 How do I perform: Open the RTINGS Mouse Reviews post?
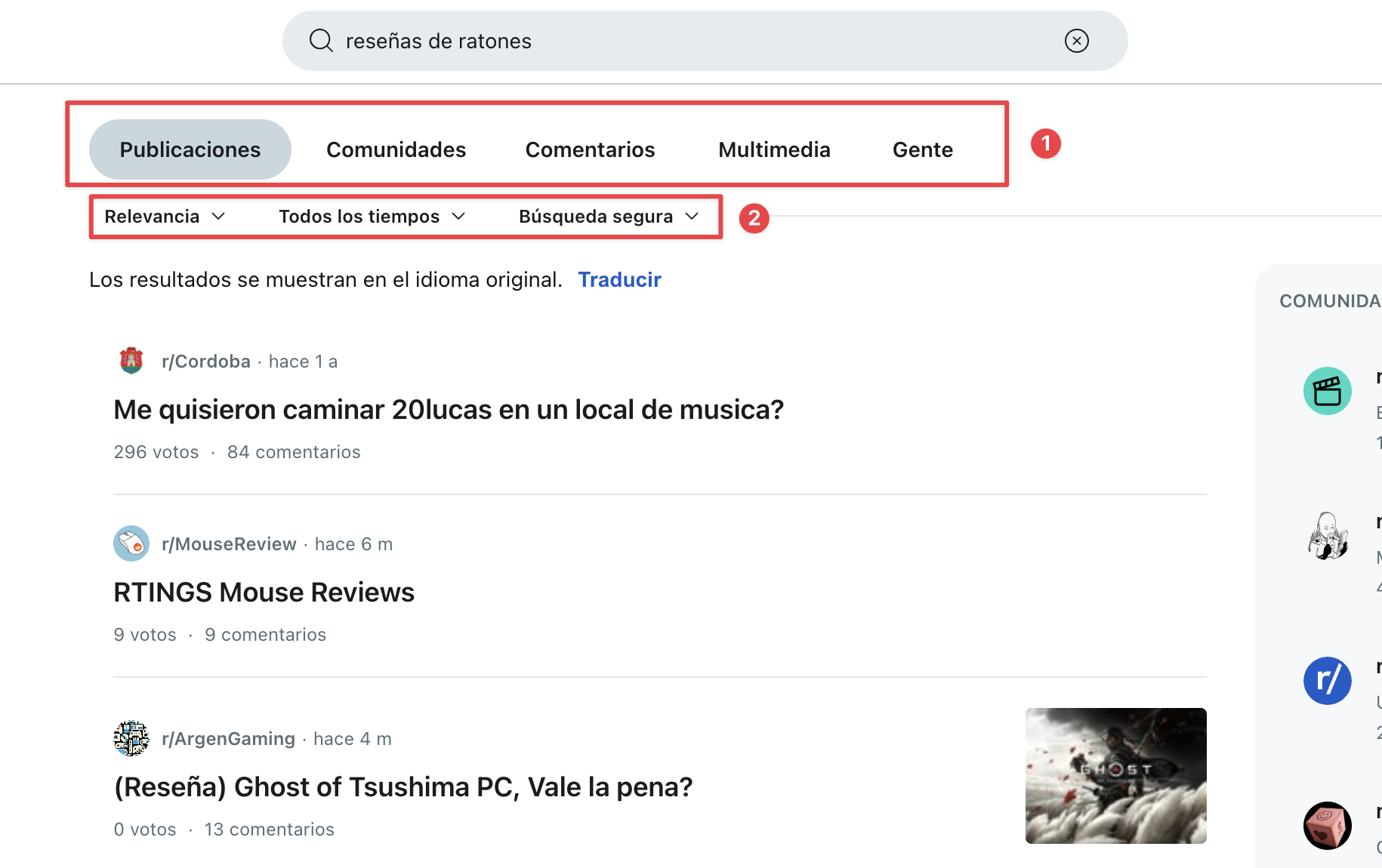264,592
